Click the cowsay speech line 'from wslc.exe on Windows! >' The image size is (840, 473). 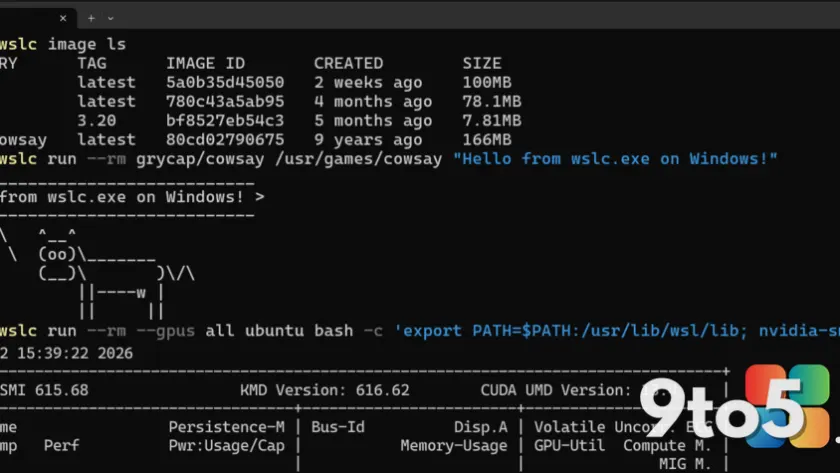pyautogui.click(x=132, y=197)
